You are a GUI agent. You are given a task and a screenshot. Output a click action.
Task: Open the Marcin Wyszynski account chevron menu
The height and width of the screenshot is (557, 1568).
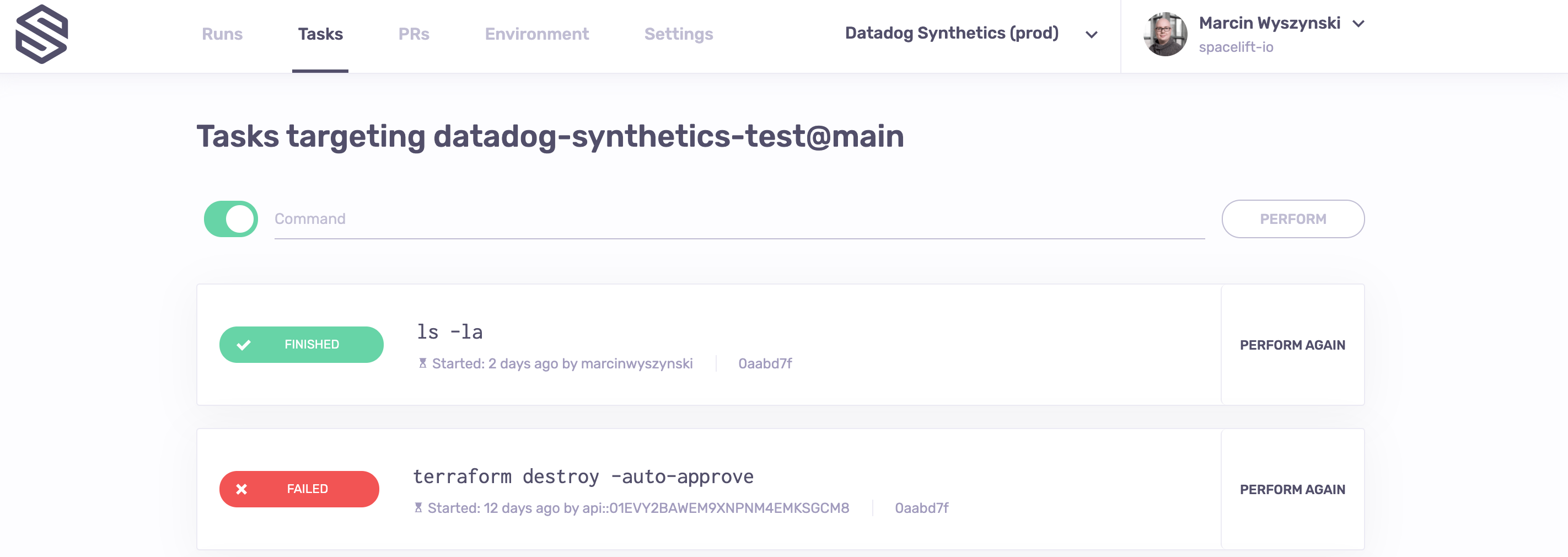tap(1358, 24)
